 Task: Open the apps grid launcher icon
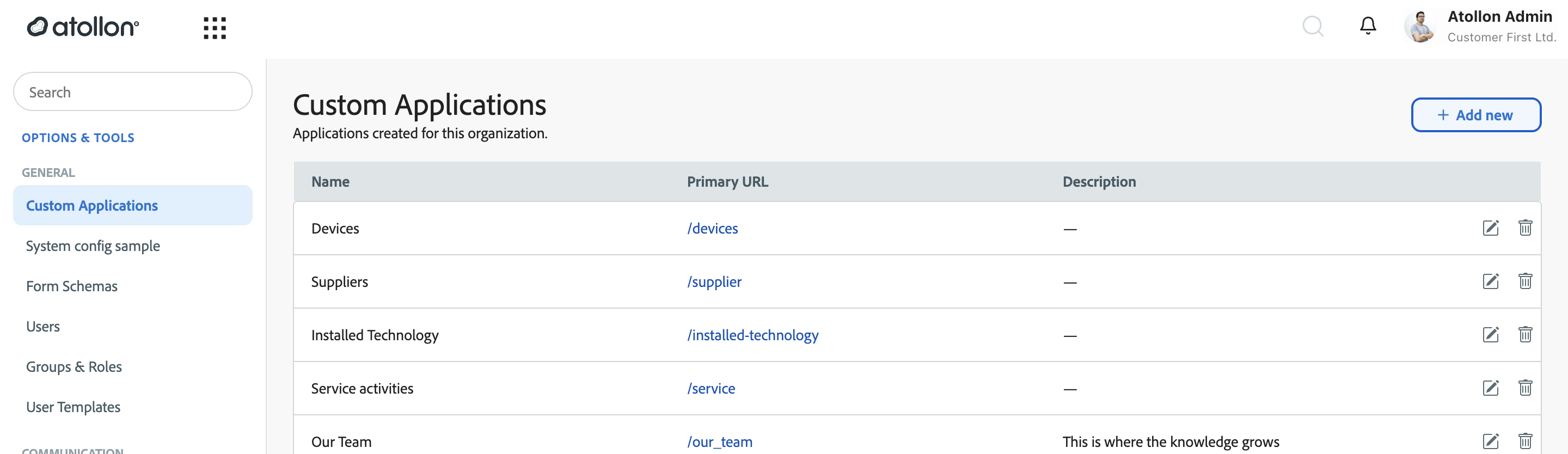(x=215, y=28)
